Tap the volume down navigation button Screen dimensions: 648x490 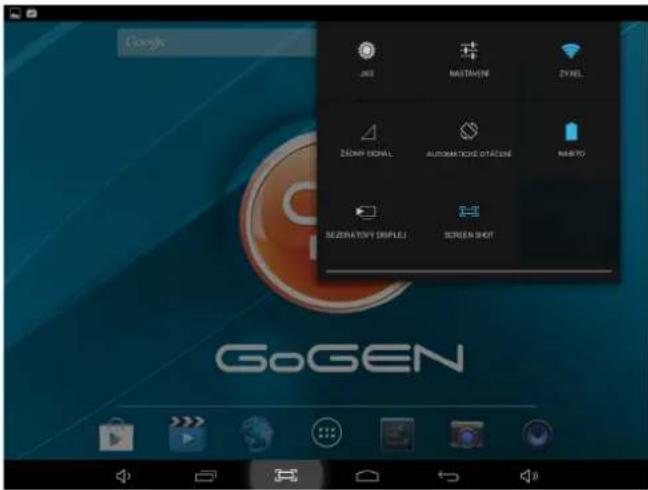click(123, 476)
